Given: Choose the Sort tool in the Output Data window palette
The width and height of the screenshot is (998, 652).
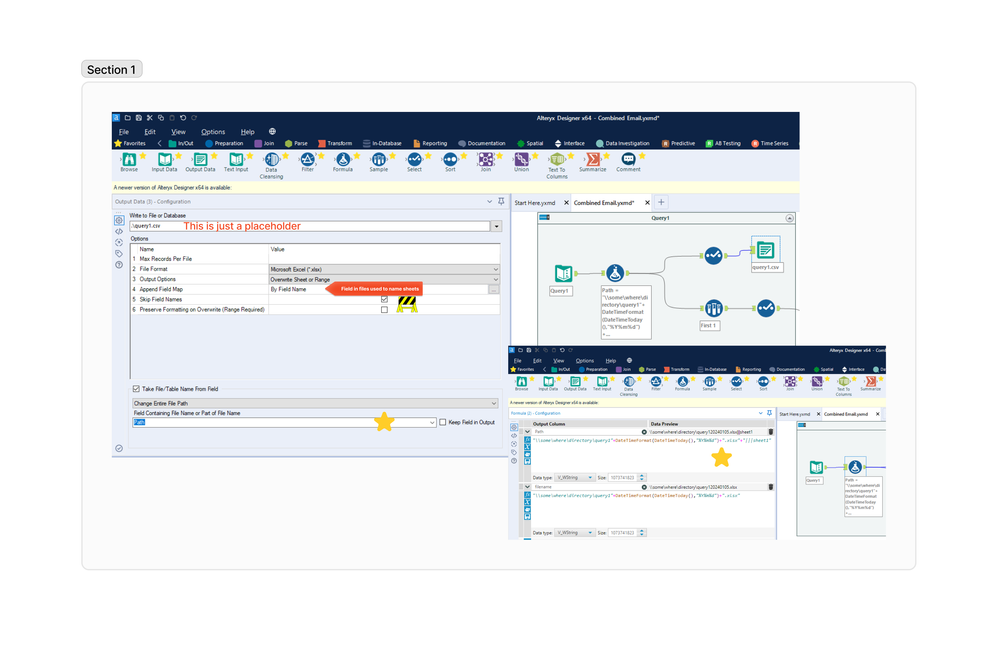Looking at the screenshot, I should click(450, 162).
